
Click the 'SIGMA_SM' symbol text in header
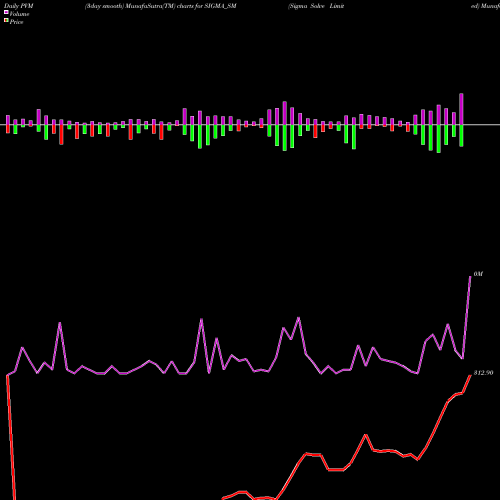(x=220, y=6)
